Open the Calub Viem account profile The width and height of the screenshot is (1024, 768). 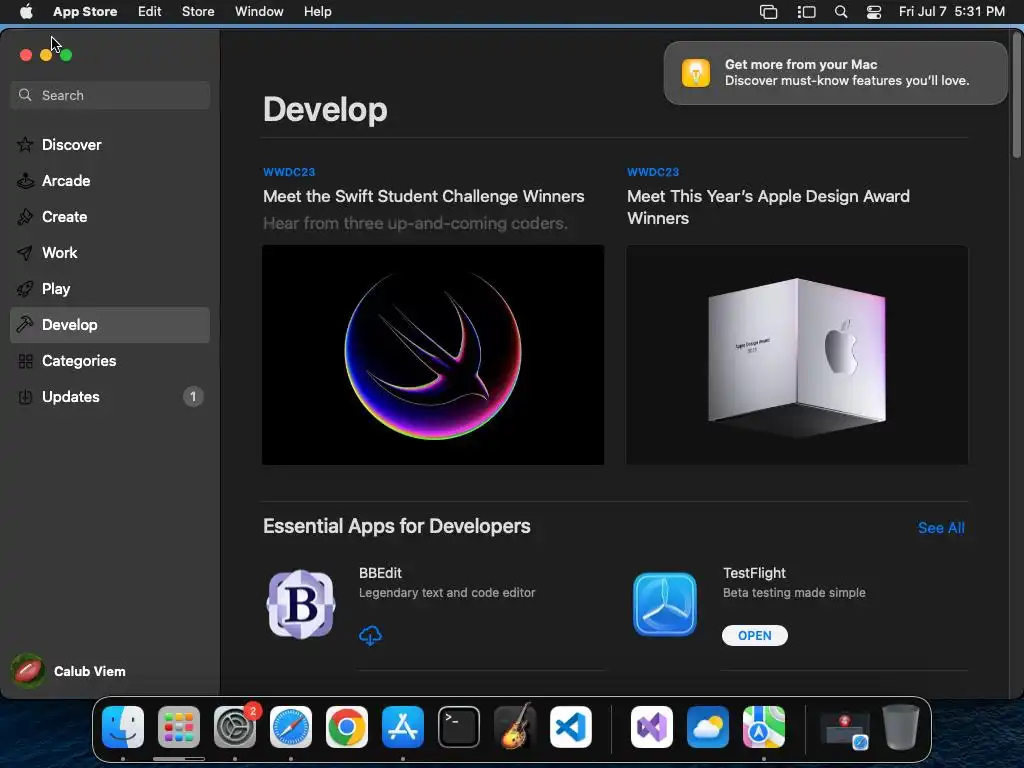pos(69,671)
